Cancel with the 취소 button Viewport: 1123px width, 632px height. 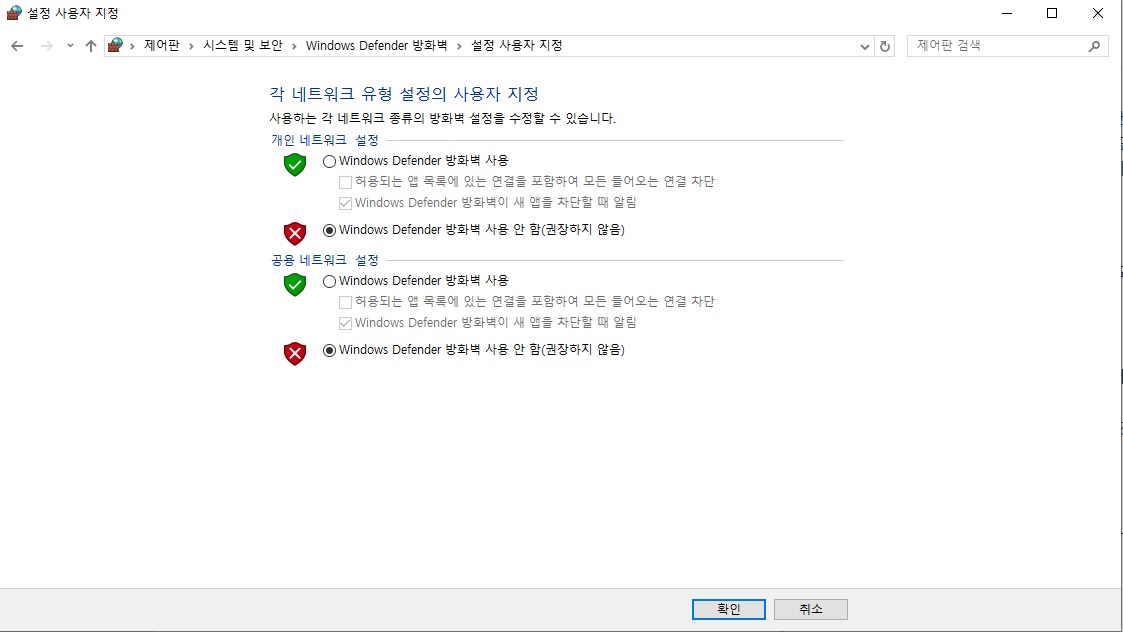point(811,609)
